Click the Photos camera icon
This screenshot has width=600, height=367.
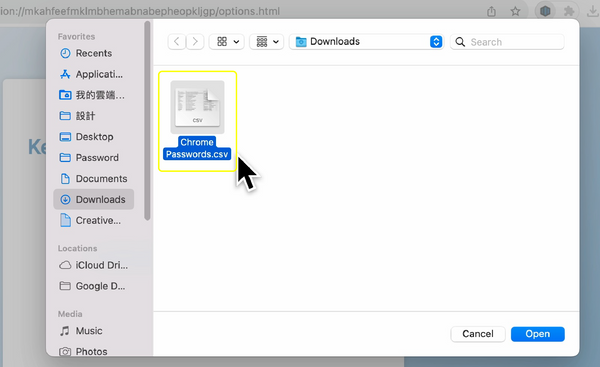tap(65, 351)
